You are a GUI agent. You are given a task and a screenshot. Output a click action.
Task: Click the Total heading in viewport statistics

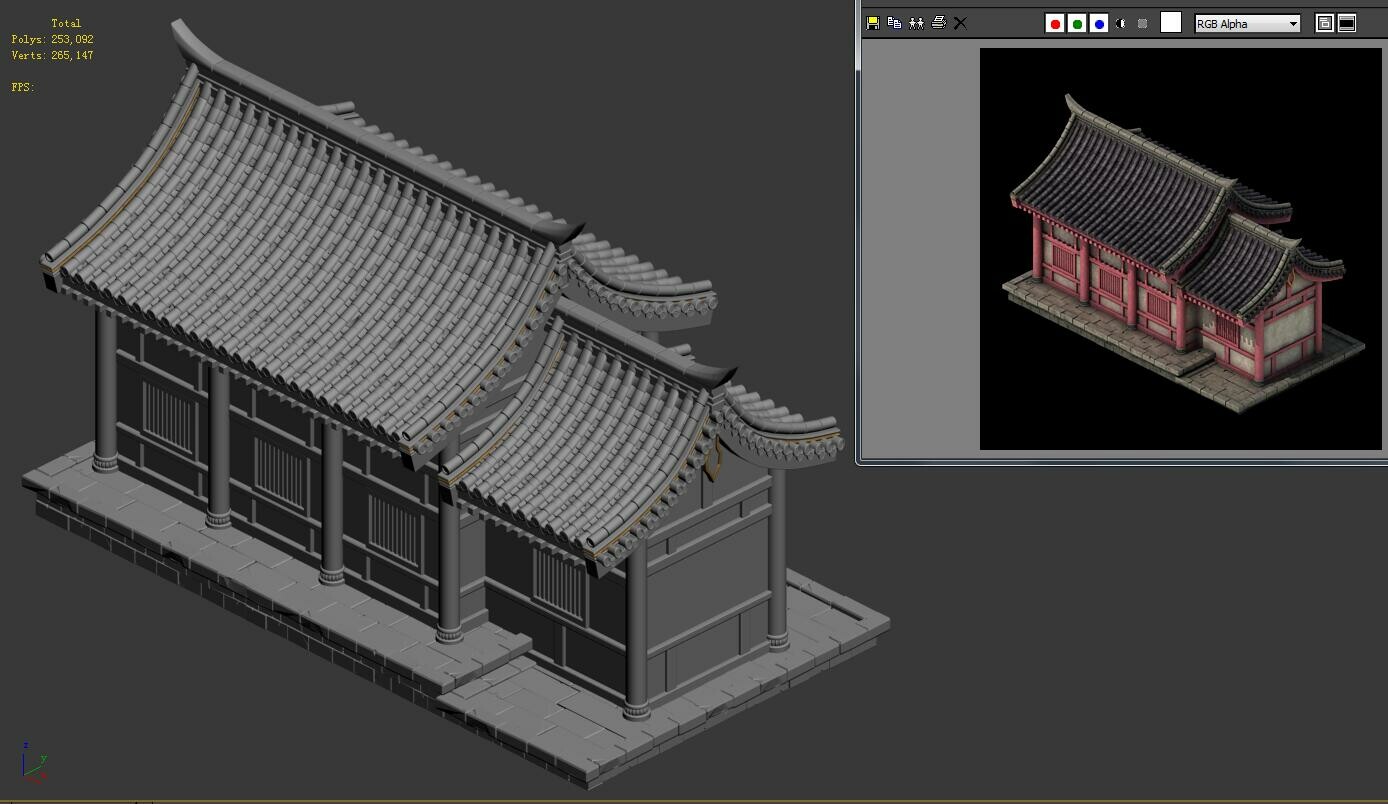click(x=66, y=23)
